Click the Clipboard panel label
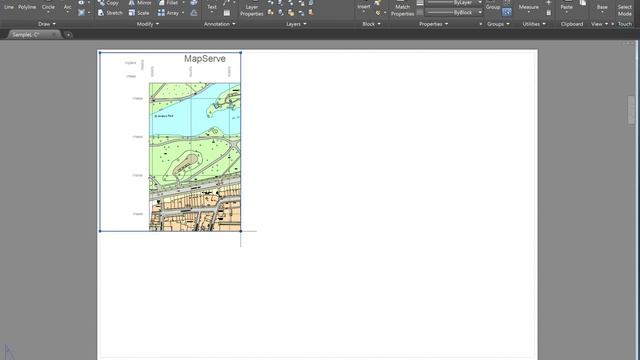The height and width of the screenshot is (360, 640). point(571,24)
